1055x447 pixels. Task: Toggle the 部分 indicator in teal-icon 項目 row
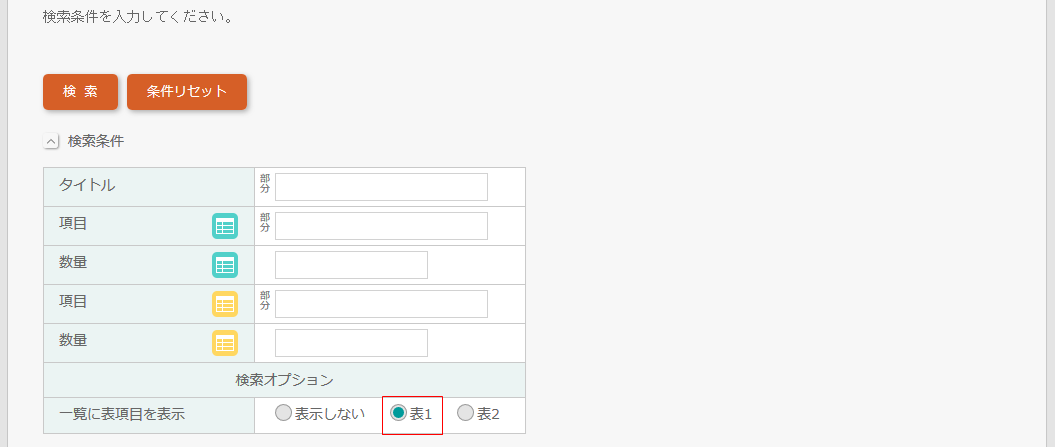(x=265, y=223)
